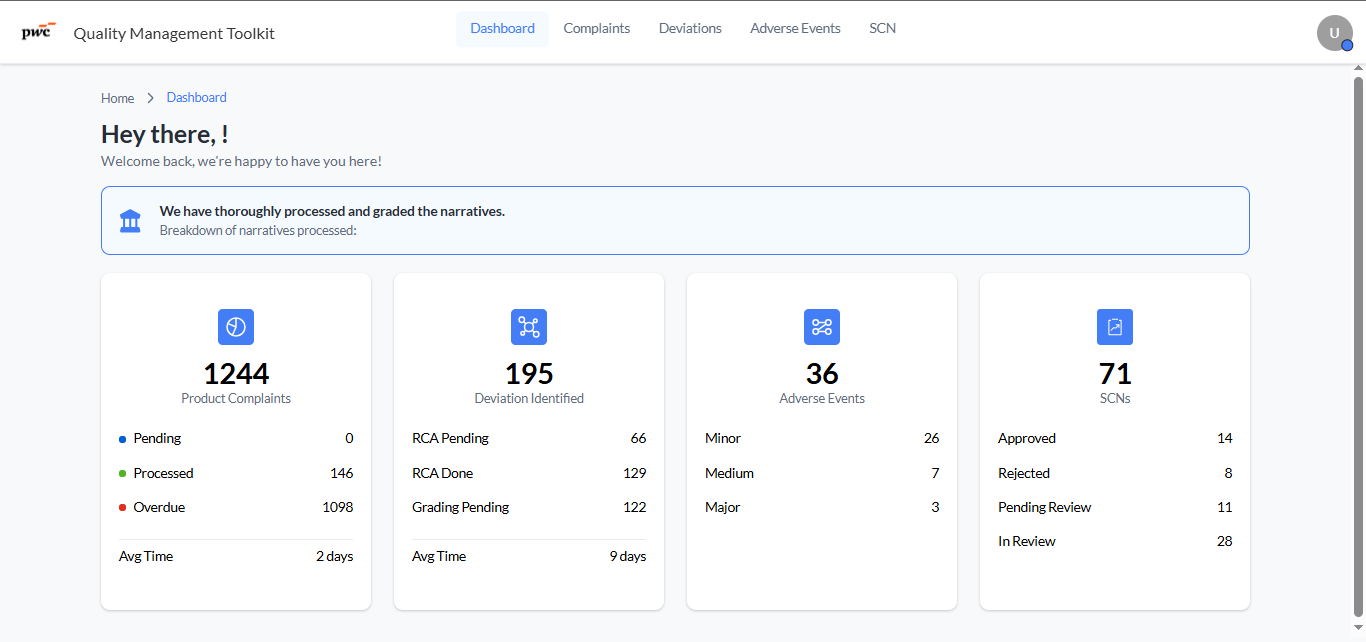Click the 9 days Avg Time value
Screen dimensions: 1366x642
pyautogui.click(x=628, y=556)
